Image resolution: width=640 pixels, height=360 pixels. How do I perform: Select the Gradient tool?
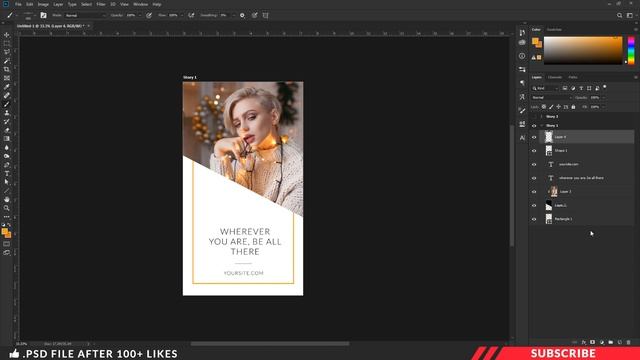[x=7, y=139]
